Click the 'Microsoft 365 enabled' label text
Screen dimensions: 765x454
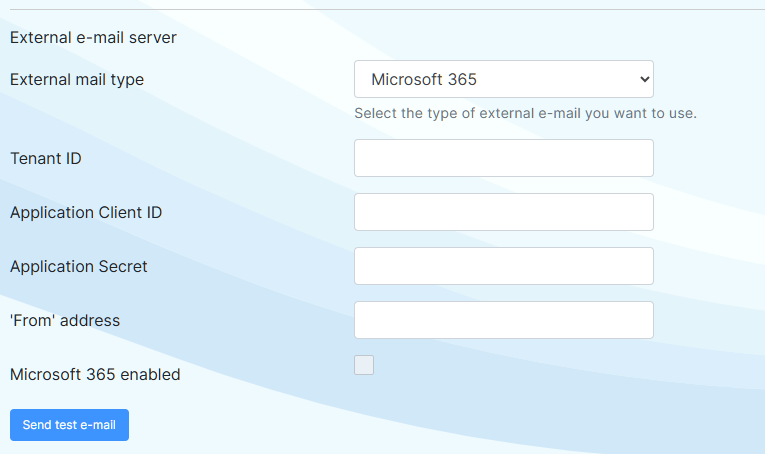point(95,375)
